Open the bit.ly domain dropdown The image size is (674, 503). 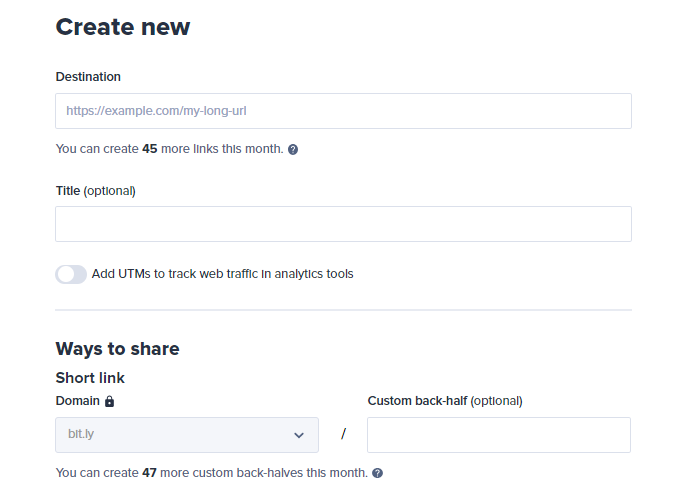point(186,435)
